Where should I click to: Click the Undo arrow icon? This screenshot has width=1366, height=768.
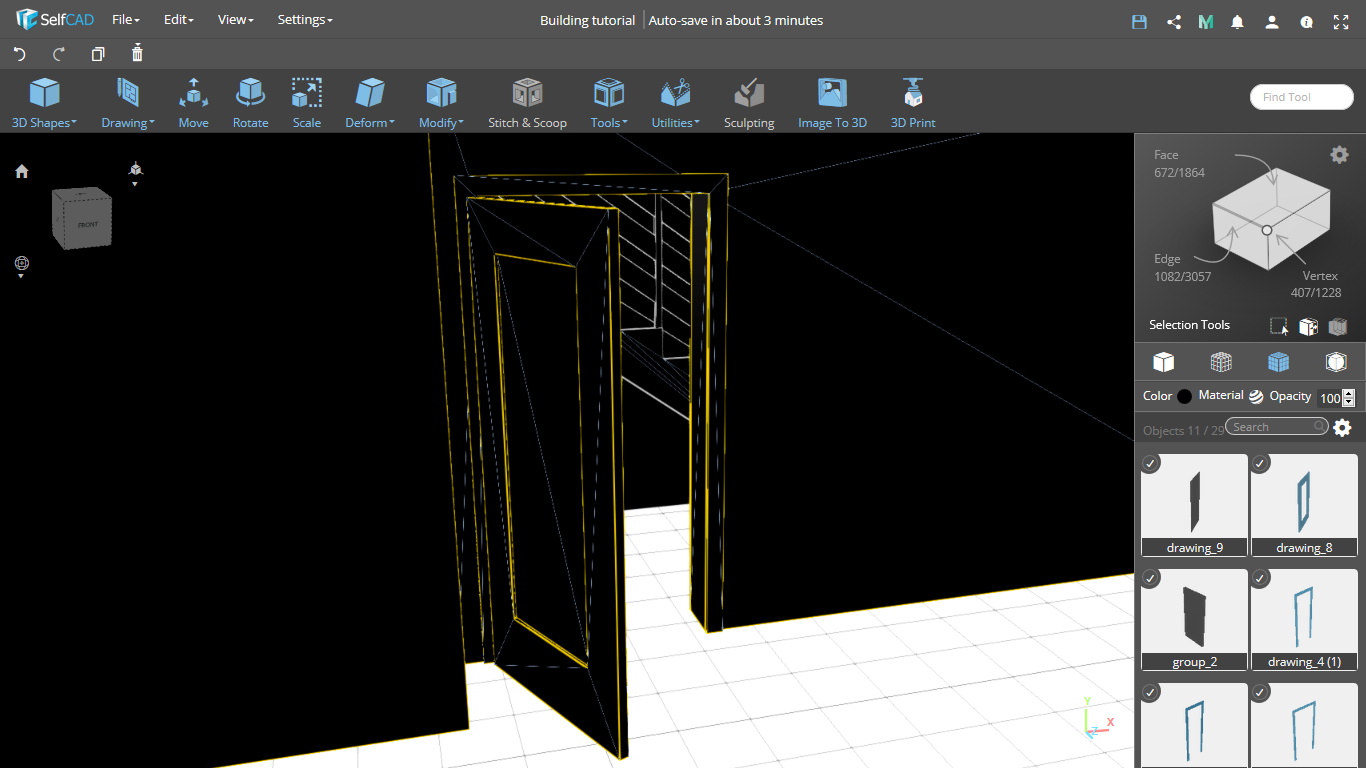19,54
